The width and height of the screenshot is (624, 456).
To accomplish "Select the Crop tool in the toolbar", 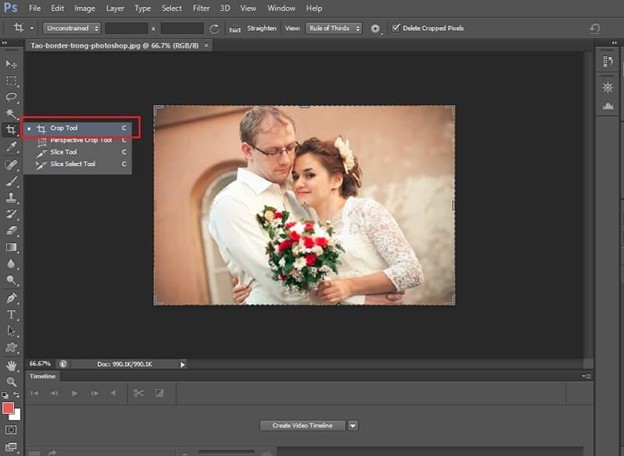I will click(11, 130).
